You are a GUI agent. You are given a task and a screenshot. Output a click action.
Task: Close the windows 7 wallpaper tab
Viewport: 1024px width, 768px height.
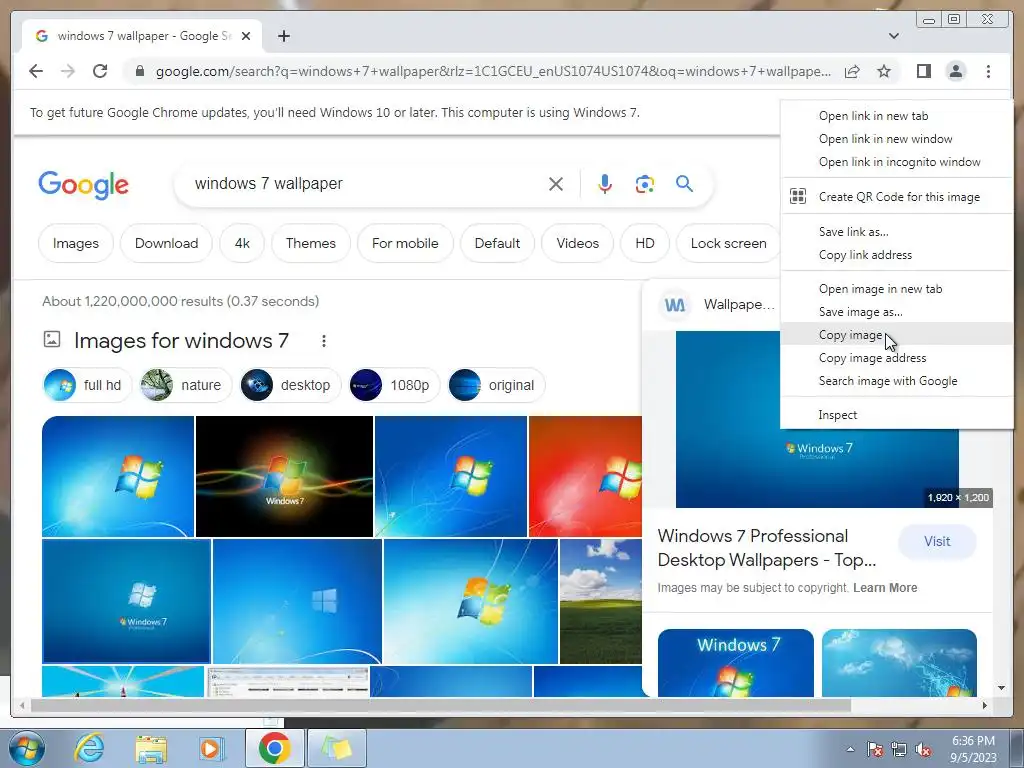246,36
